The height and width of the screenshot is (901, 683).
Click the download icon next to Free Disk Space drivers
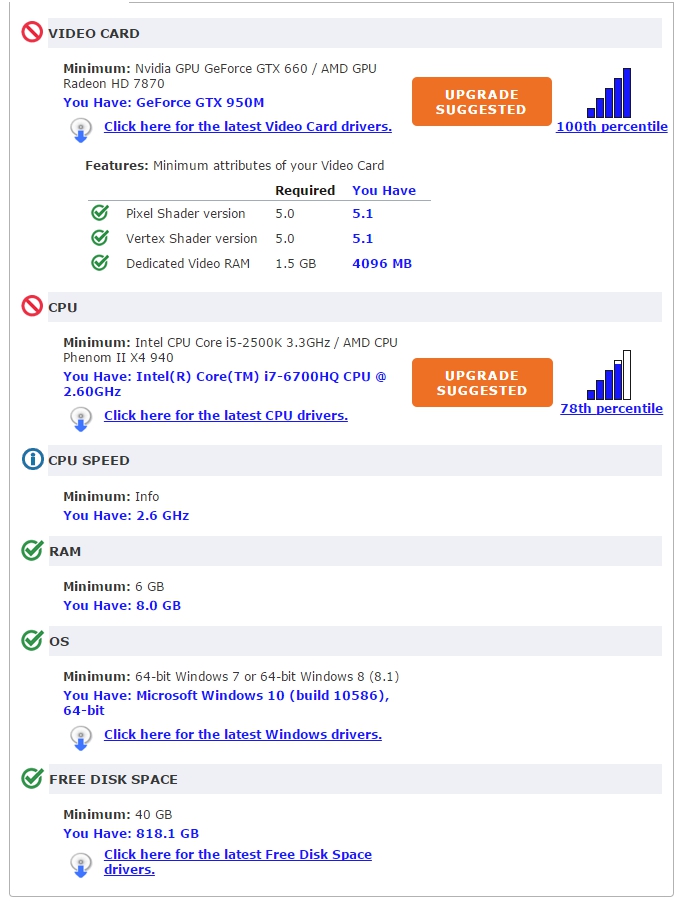[81, 865]
